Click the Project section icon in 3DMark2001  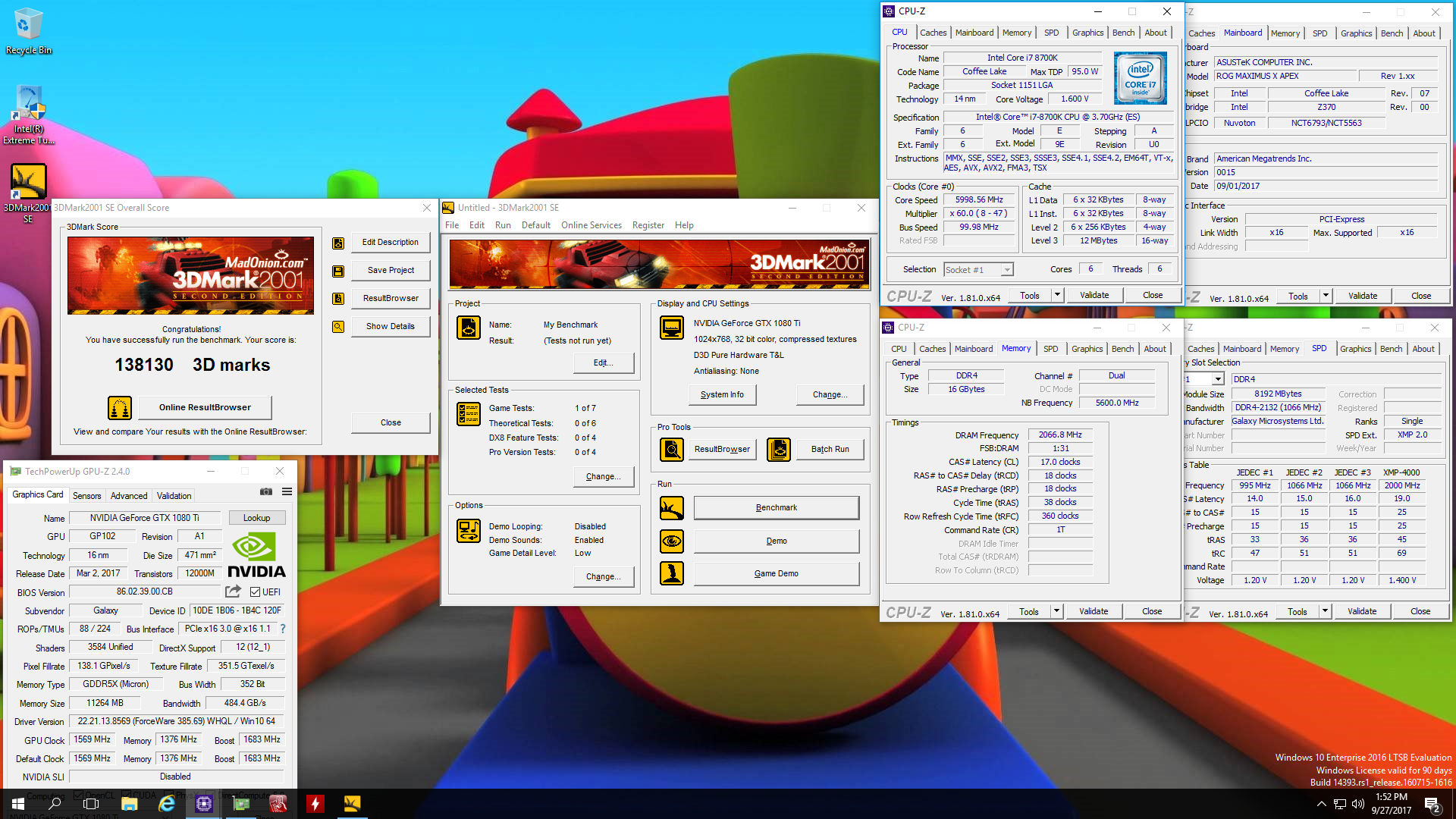coord(469,328)
